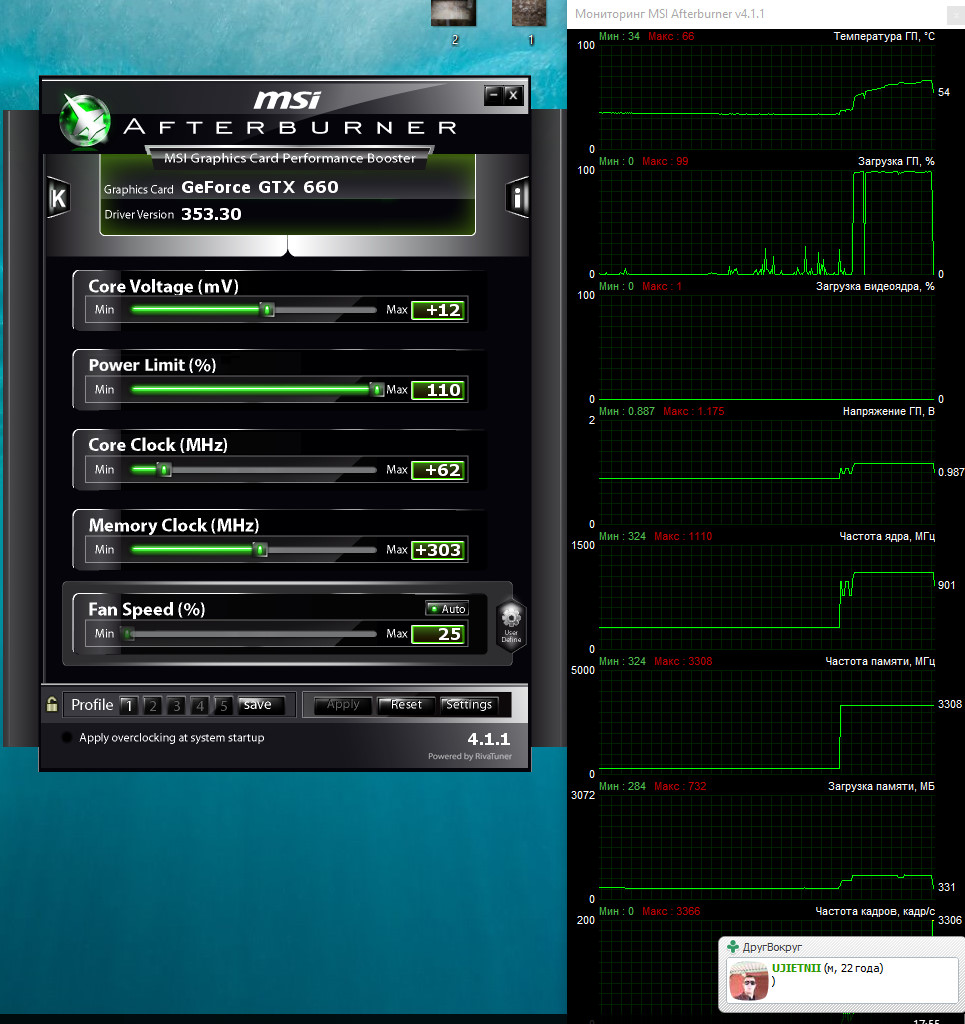
Task: Click the driver version '353.30' text
Action: pos(211,214)
